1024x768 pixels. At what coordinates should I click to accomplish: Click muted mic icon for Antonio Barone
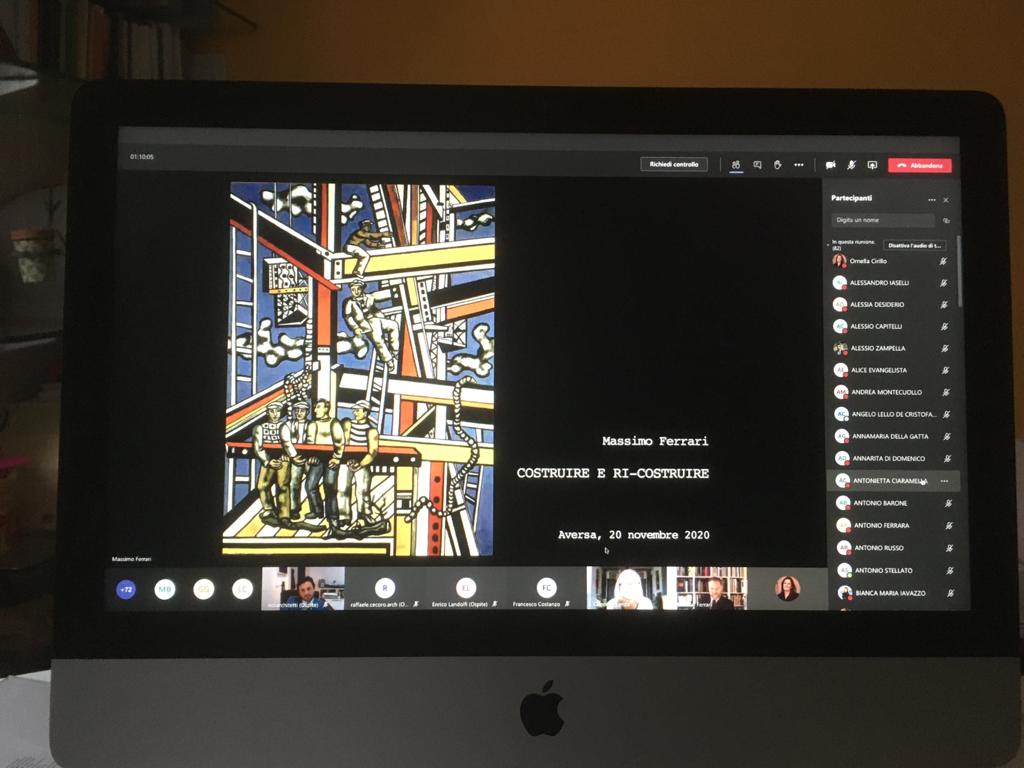click(x=948, y=504)
